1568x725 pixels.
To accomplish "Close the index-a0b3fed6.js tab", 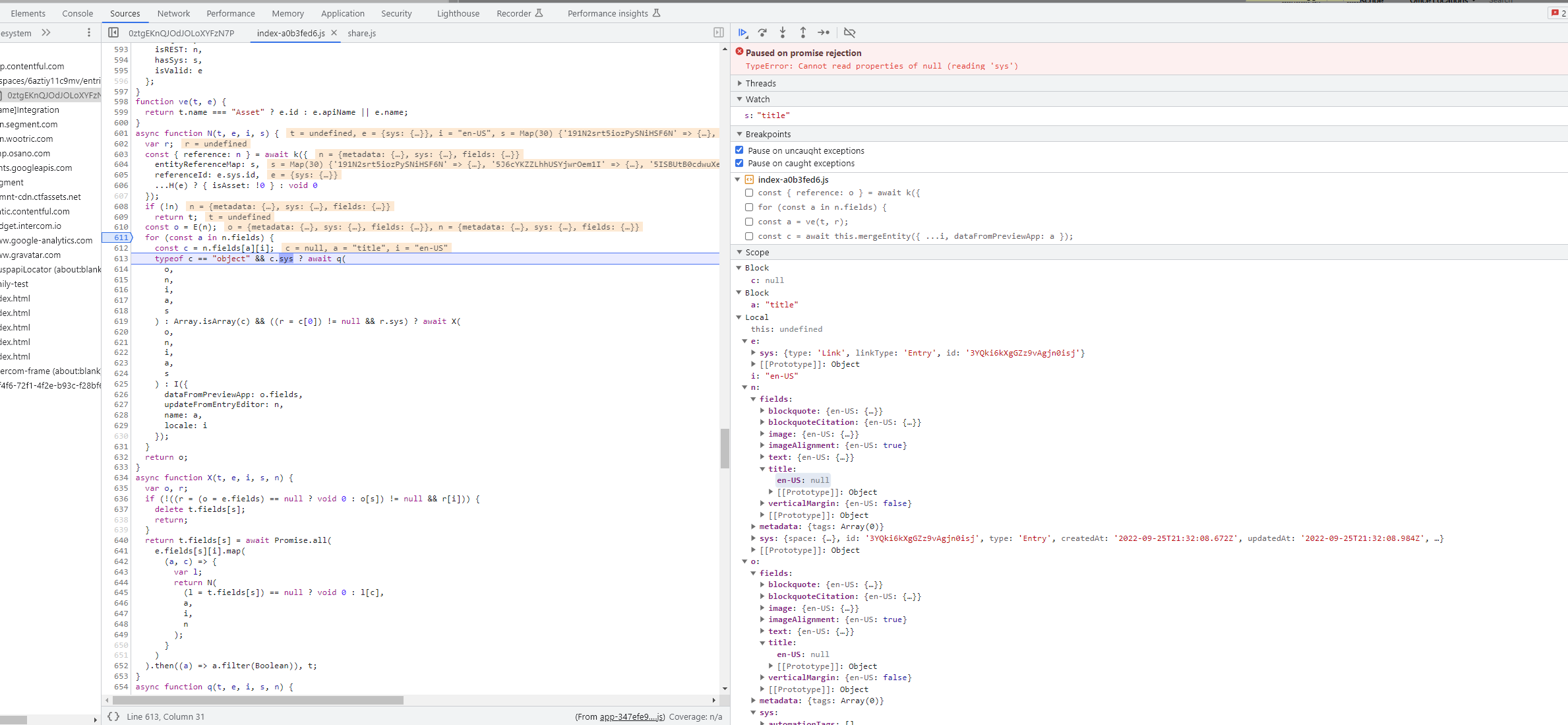I will pyautogui.click(x=334, y=32).
